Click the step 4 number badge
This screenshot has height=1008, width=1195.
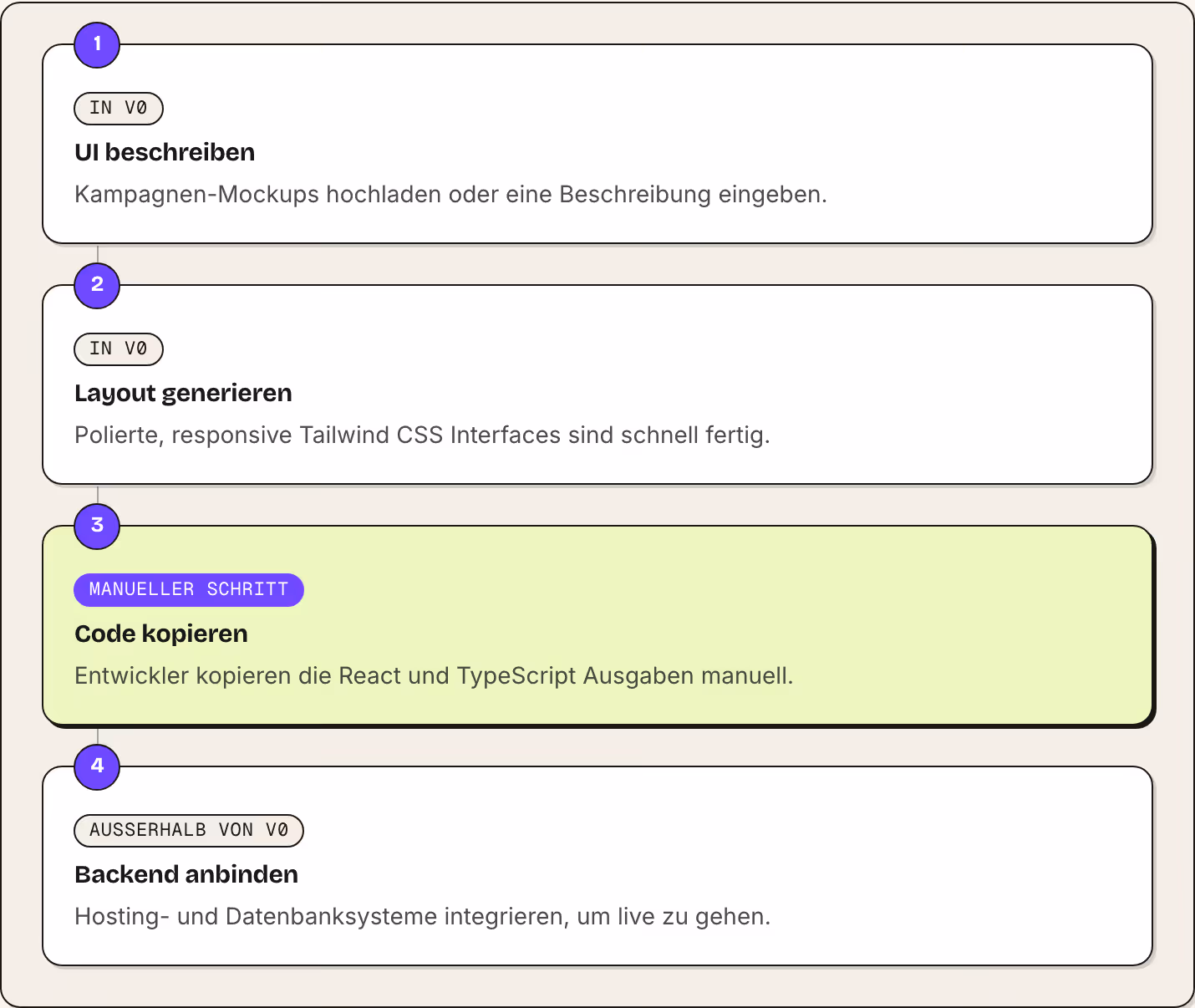pos(97,766)
